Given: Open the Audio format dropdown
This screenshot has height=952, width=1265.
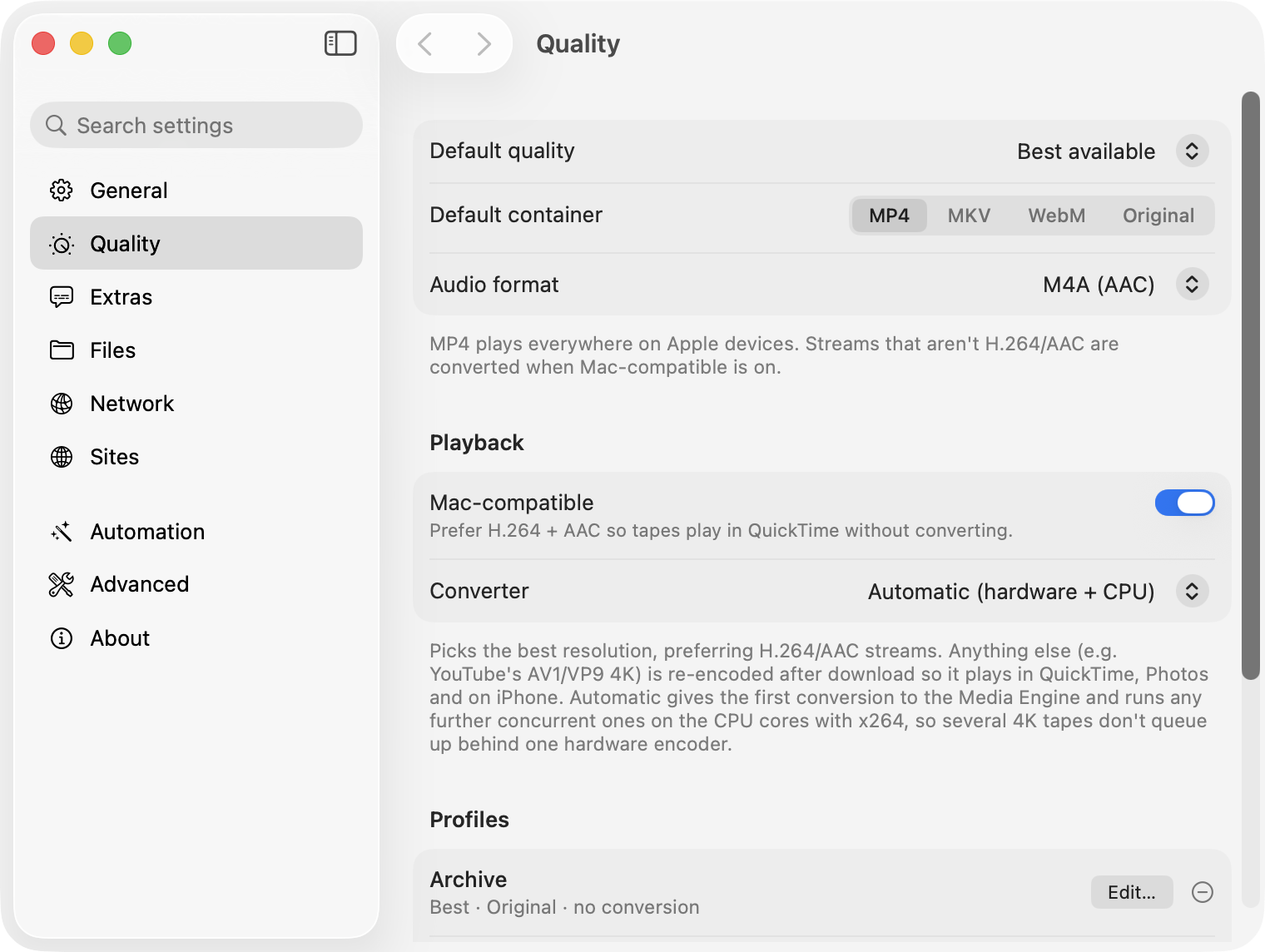Looking at the screenshot, I should coord(1193,284).
